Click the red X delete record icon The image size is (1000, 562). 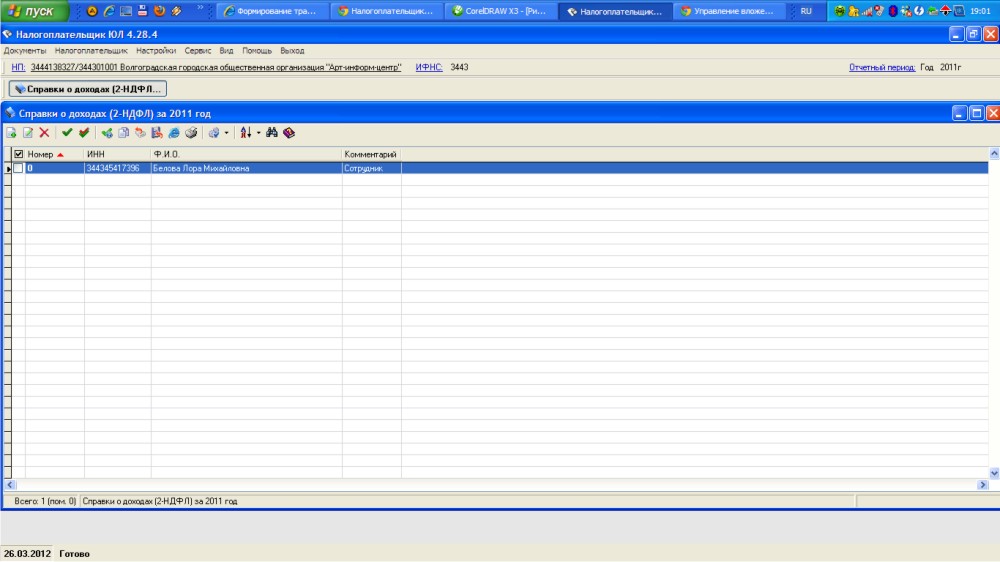(x=44, y=133)
